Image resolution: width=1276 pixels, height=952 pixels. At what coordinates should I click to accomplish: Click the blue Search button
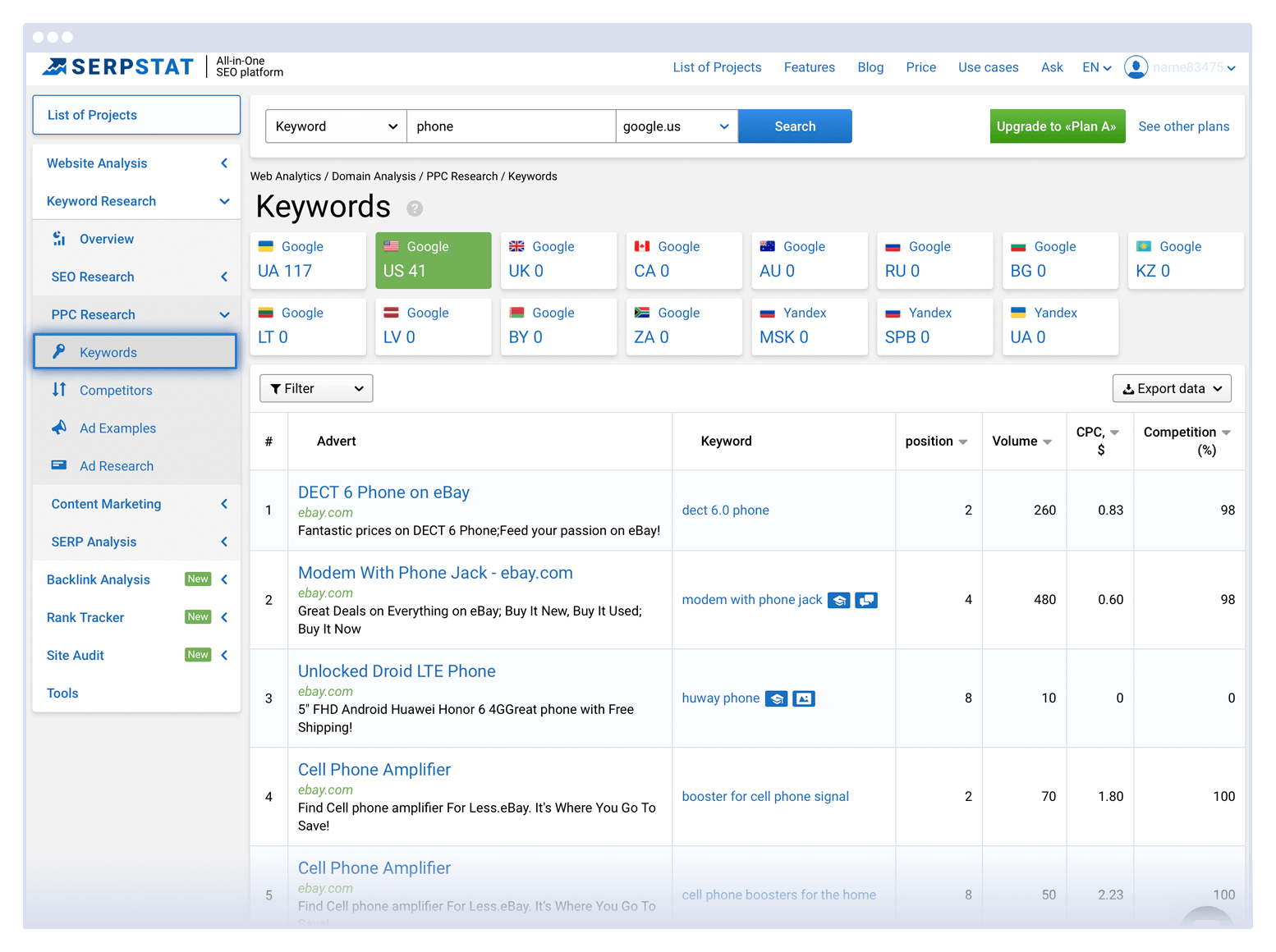[x=795, y=126]
